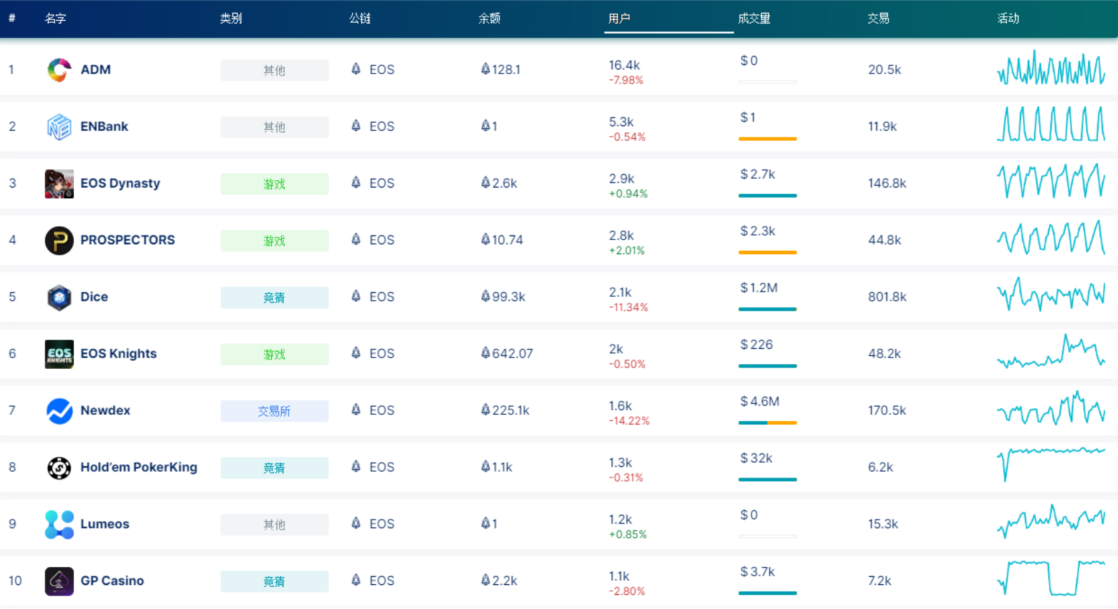Screen dimensions: 1118x609
Task: Click the ADM activity sparkline chart
Action: point(1050,70)
